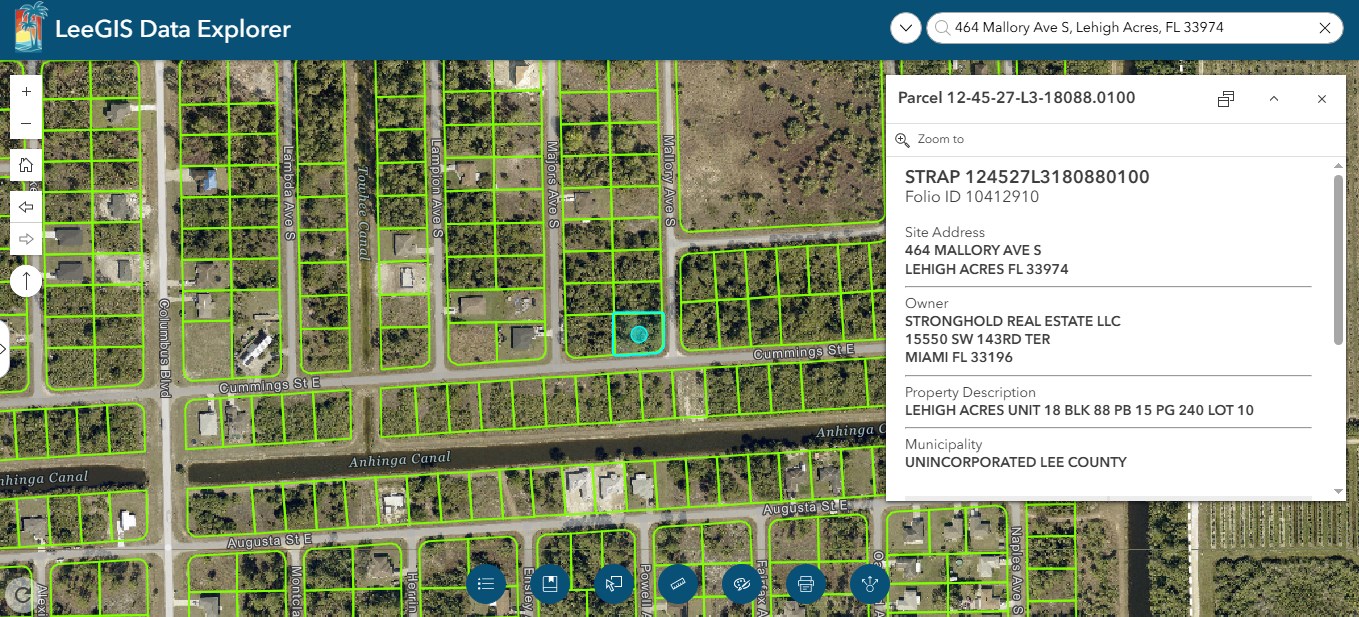Expand the left side panel arrow
The height and width of the screenshot is (617, 1359).
pos(4,349)
